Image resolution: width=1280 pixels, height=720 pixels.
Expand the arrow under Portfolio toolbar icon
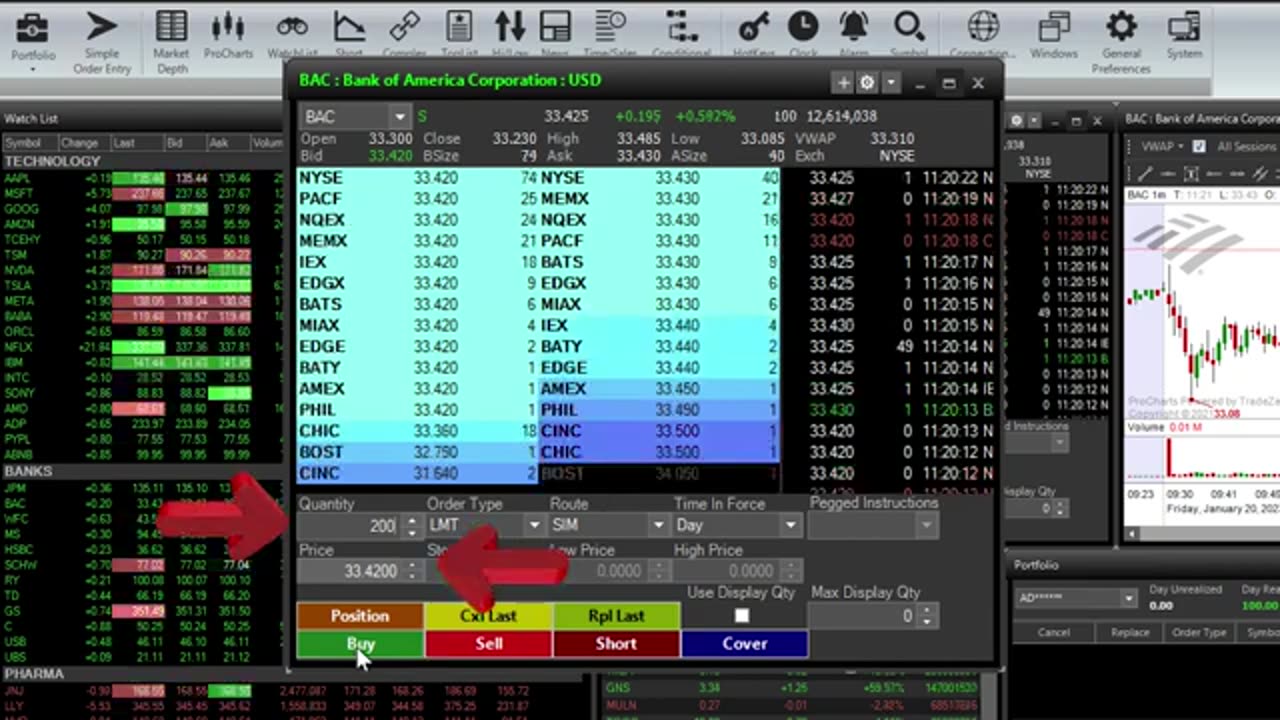33,69
